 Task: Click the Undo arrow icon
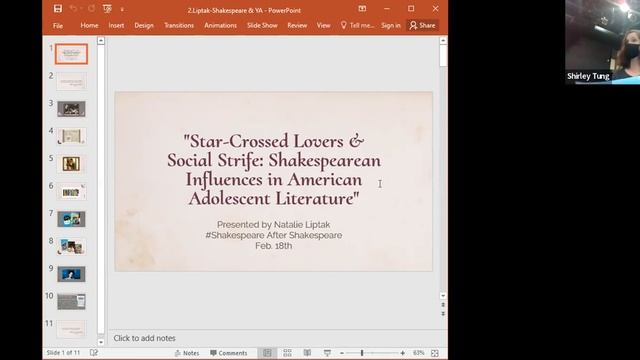(x=73, y=9)
